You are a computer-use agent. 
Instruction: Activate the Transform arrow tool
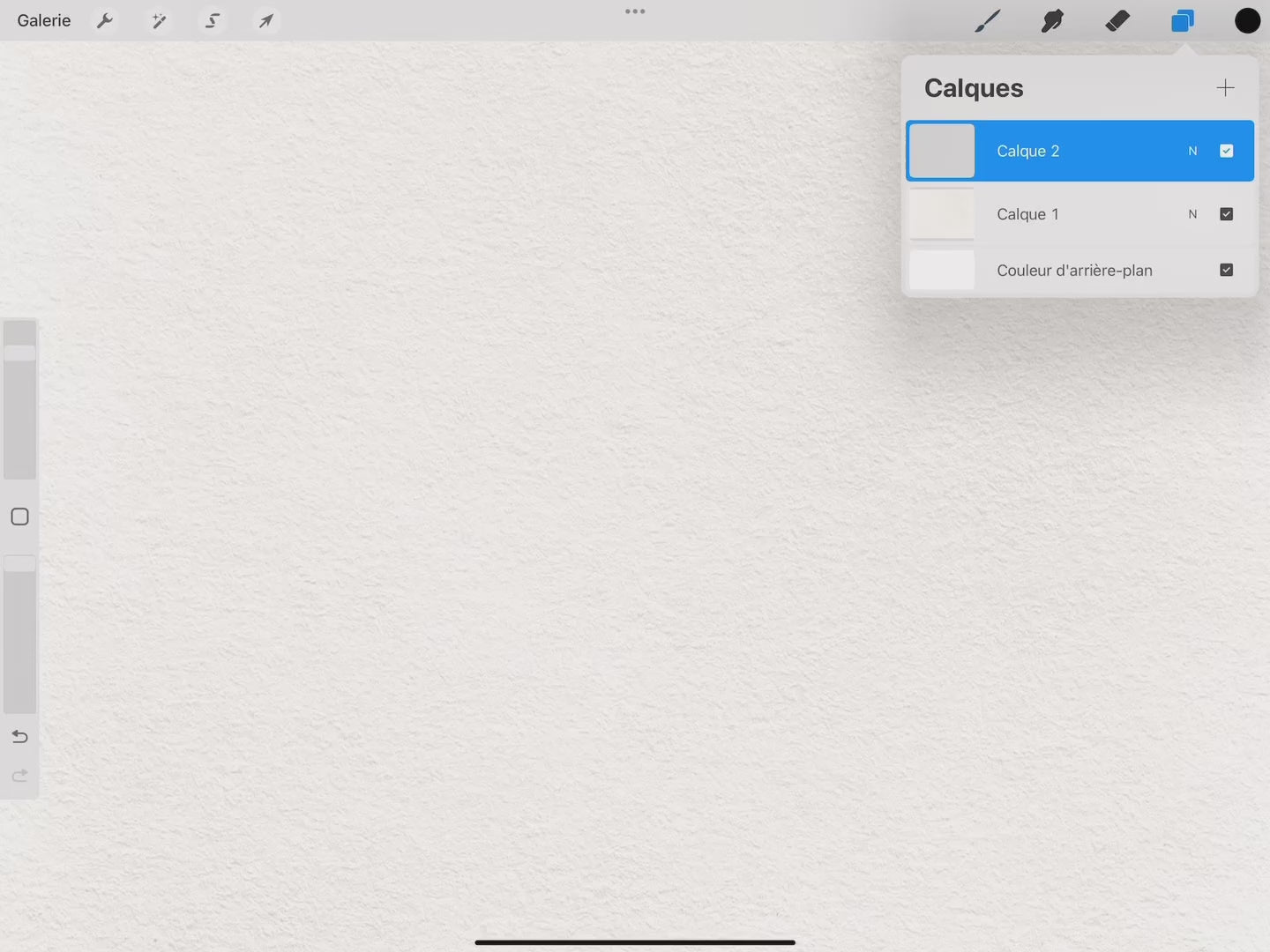[x=265, y=20]
